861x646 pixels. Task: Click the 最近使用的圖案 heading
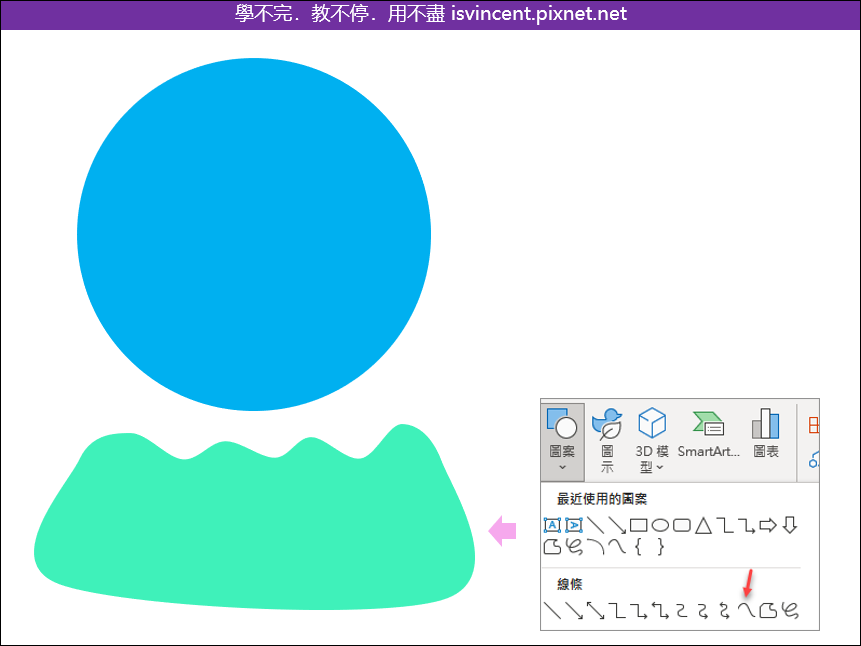[x=602, y=499]
